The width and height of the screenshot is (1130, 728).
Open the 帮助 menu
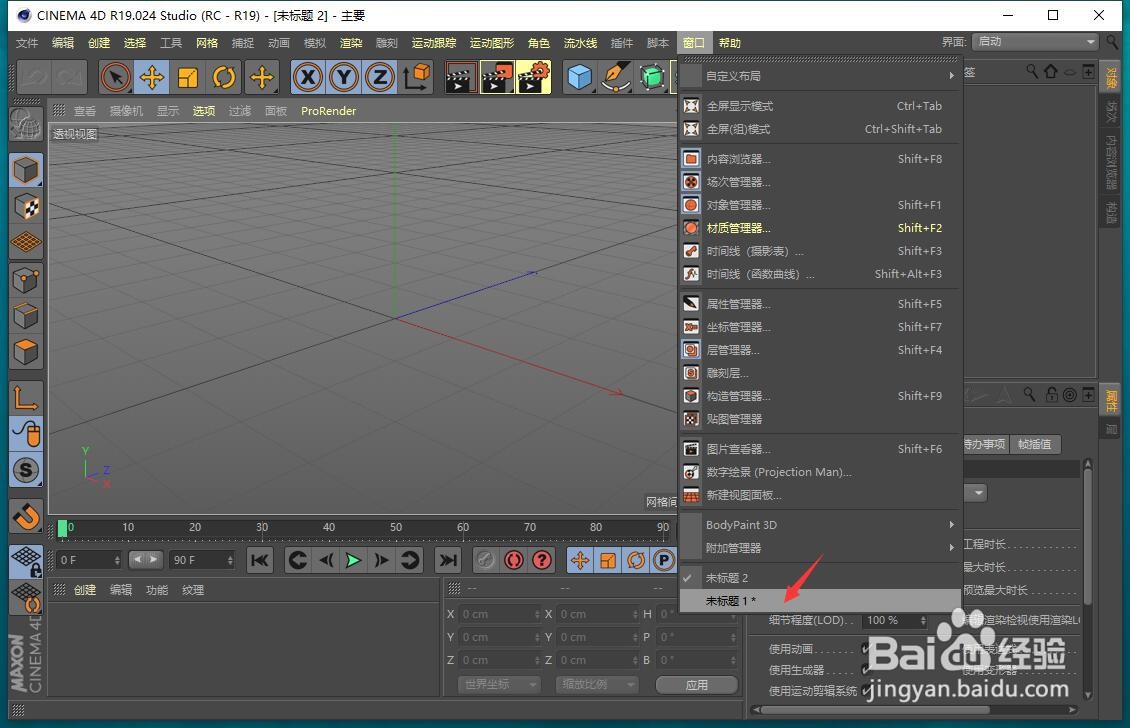click(729, 43)
